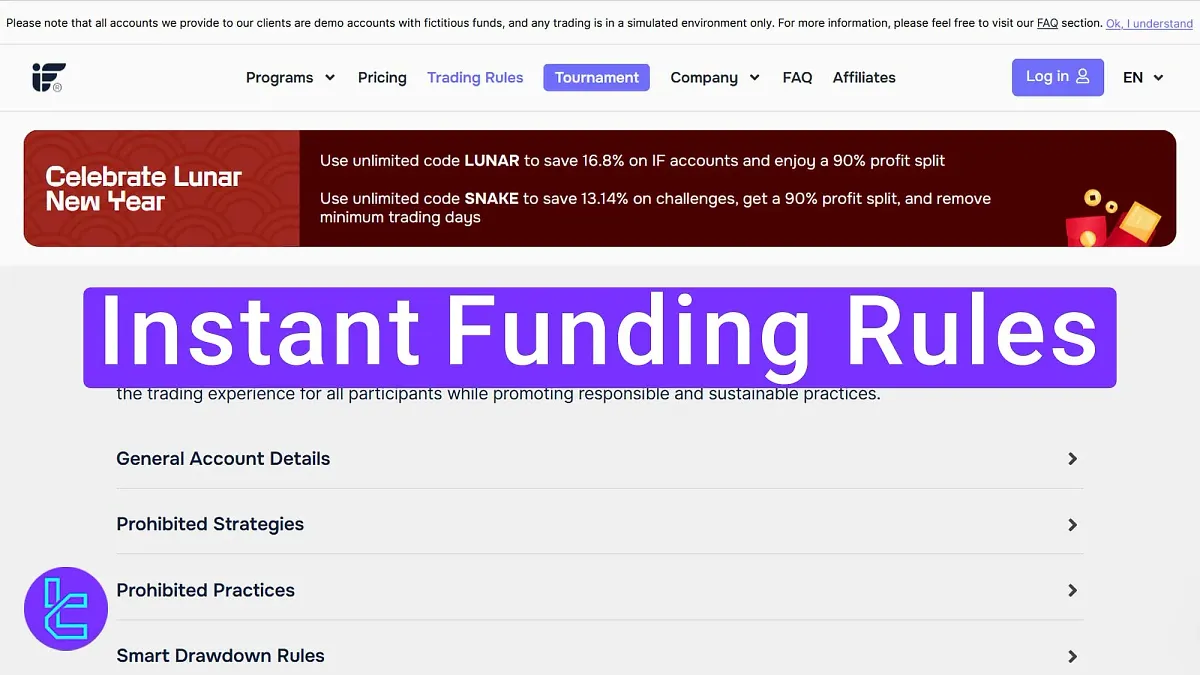
Task: Open the Pricing page from the navbar
Action: 382,77
